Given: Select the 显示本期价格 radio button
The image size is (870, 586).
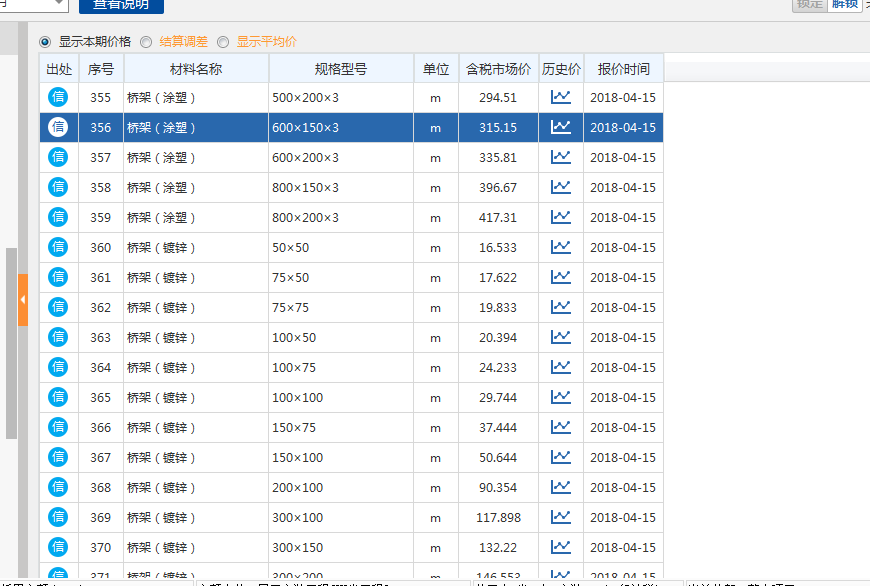Looking at the screenshot, I should pos(45,42).
